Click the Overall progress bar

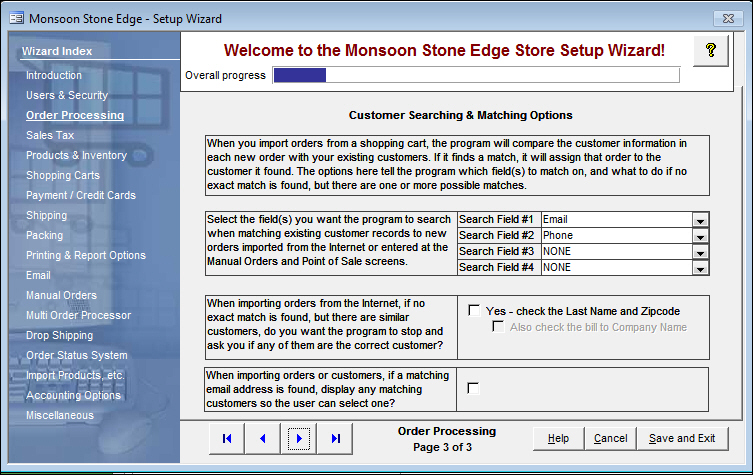(476, 75)
